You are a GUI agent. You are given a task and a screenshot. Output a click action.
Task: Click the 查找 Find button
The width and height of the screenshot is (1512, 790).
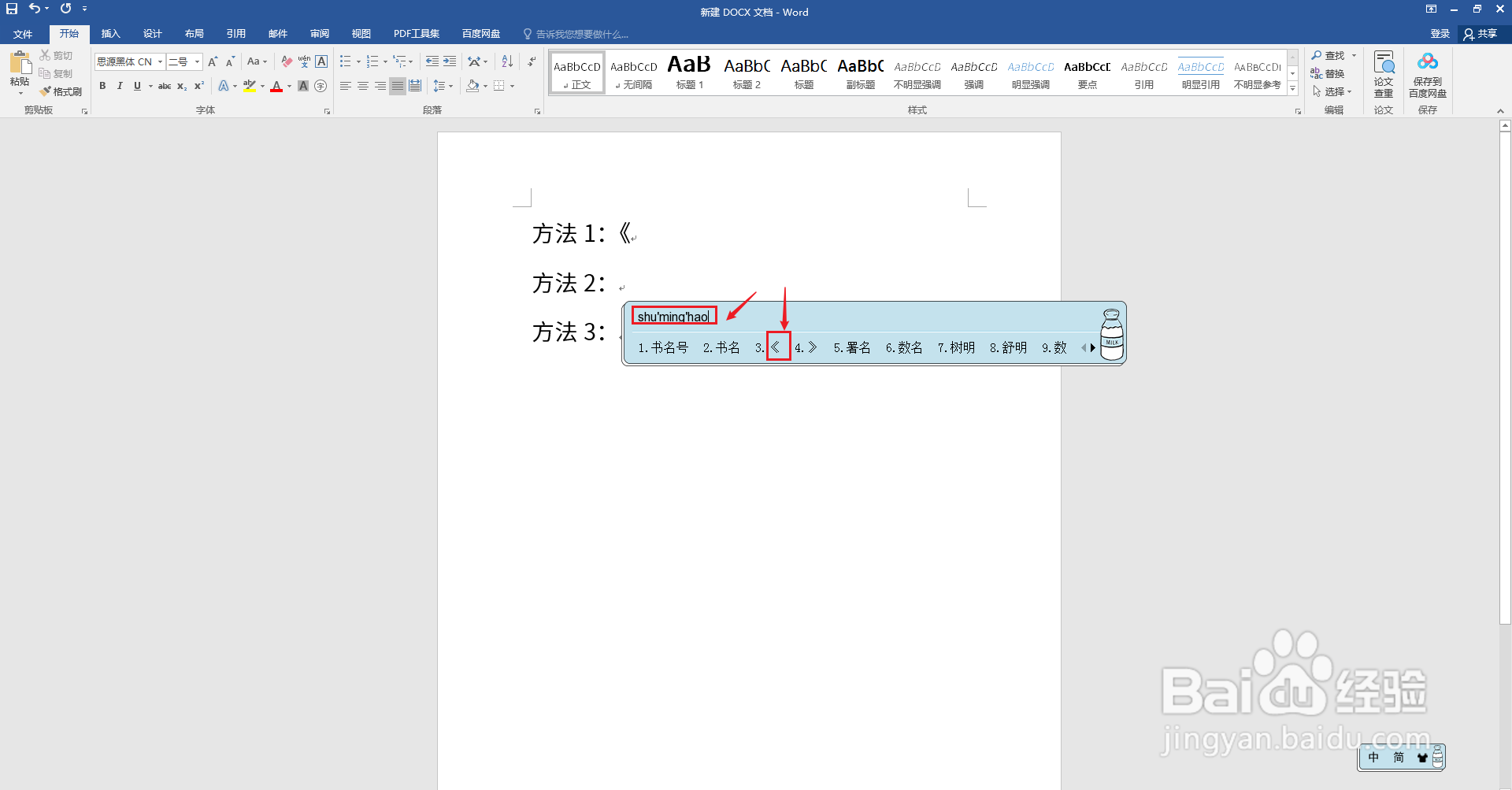[x=1329, y=55]
